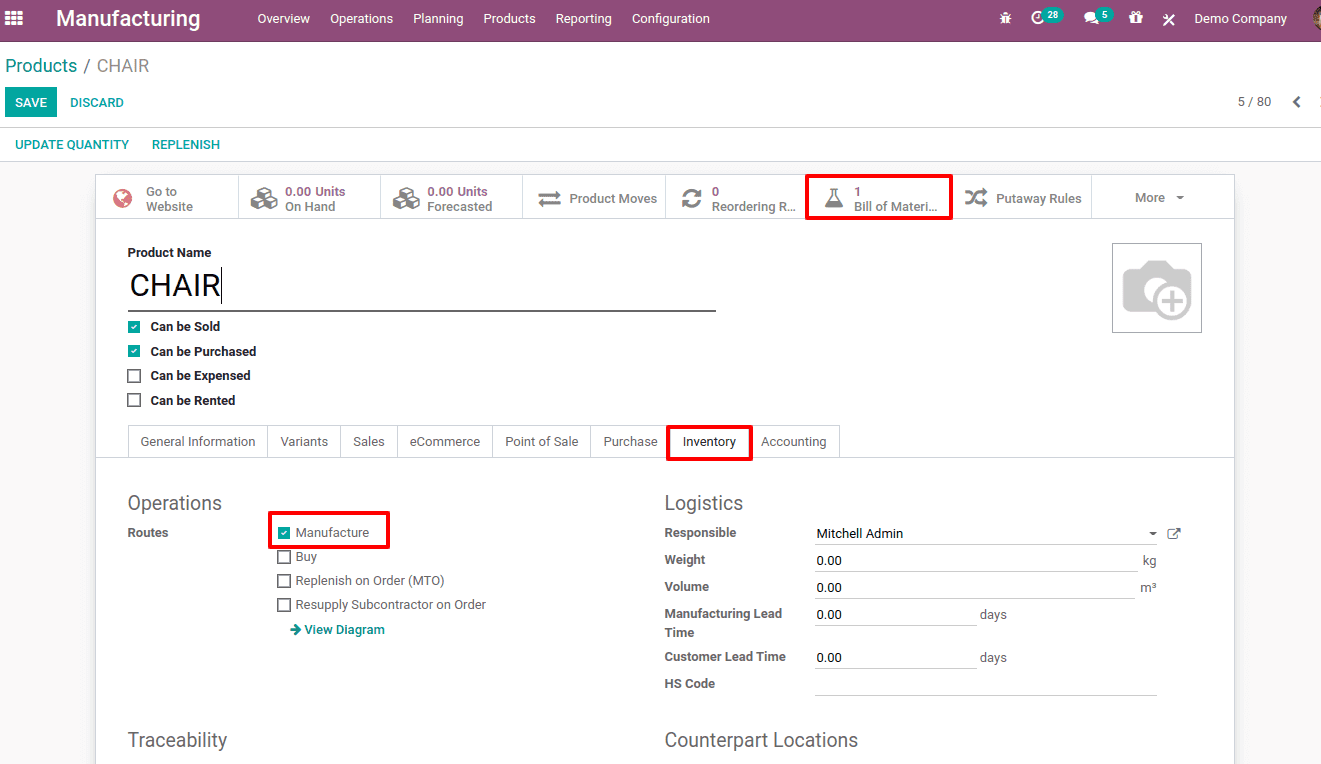Open the Putaway Rules stat button
Viewport: 1321px width, 764px height.
click(x=1021, y=198)
